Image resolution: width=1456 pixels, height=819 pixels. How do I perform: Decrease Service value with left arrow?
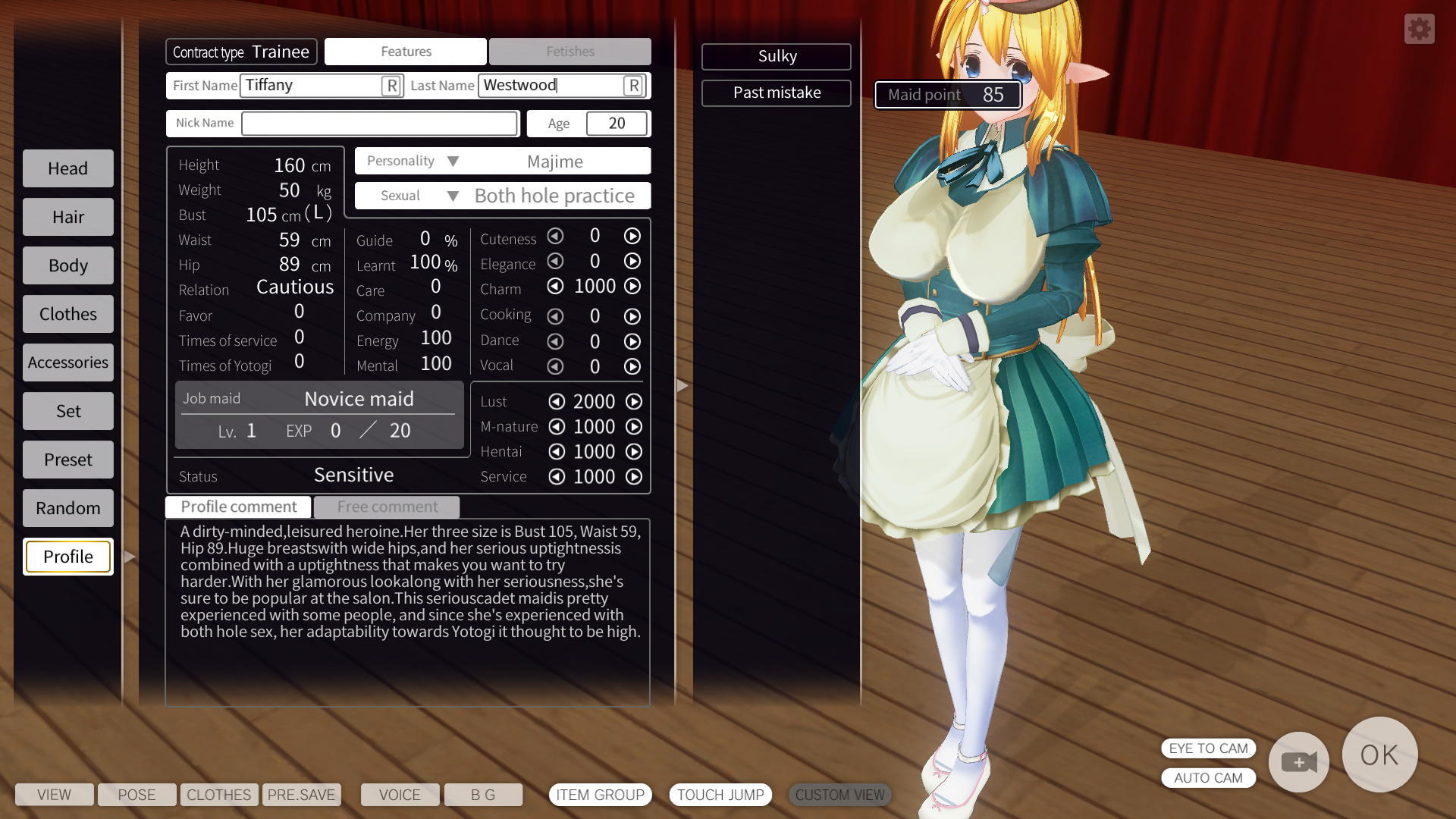557,476
